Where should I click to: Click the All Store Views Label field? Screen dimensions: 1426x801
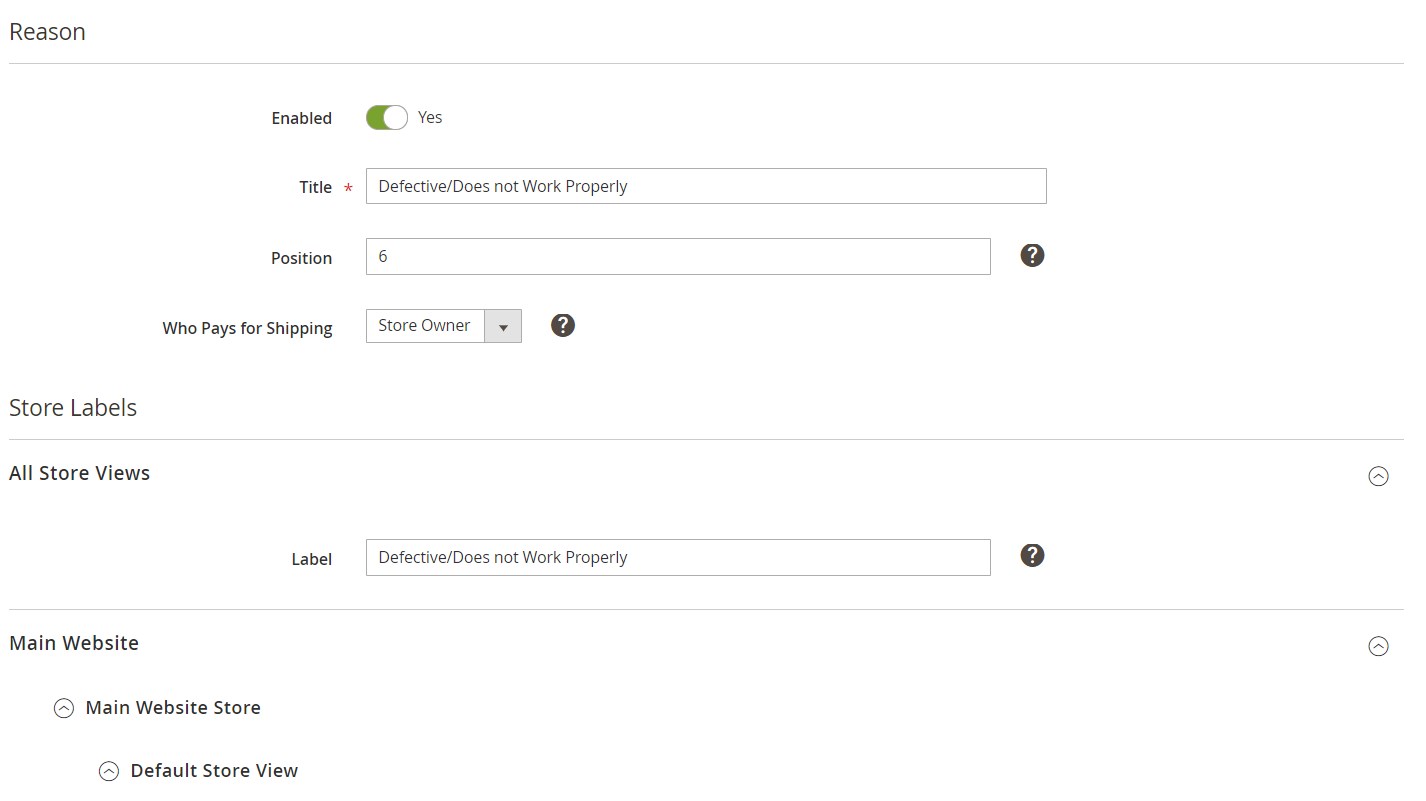[678, 557]
